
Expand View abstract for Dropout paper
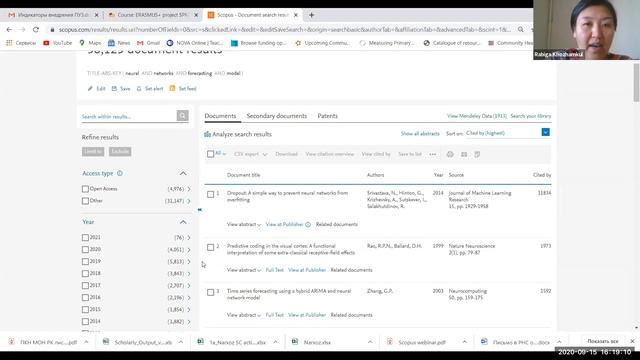[x=244, y=224]
